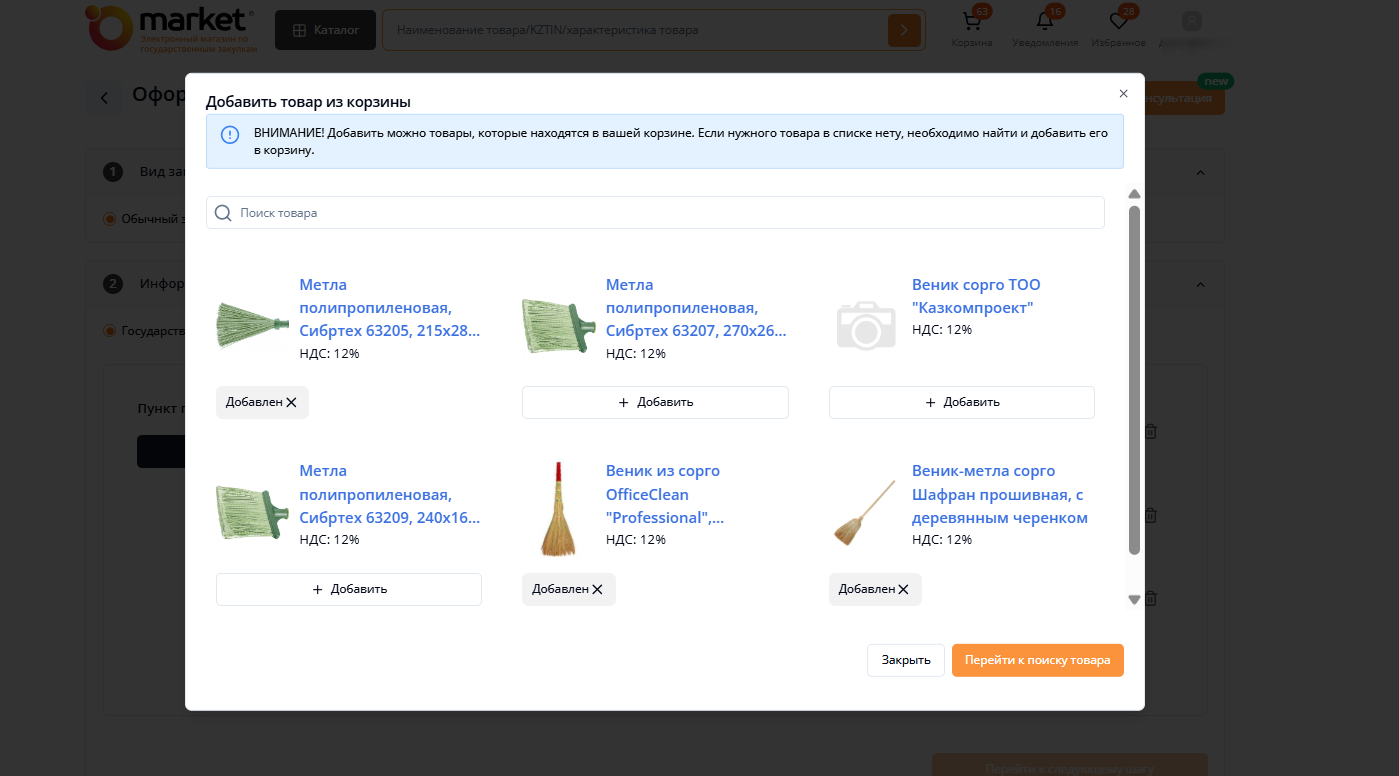Open link Веник из сорго OfficeClean Professional
The width and height of the screenshot is (1399, 776).
click(666, 494)
